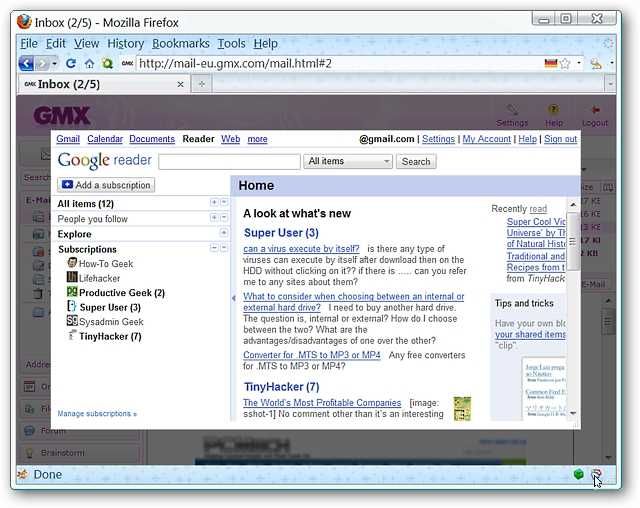640x508 pixels.
Task: Click the World's Most Profitable Companies thumbnail
Action: pyautogui.click(x=462, y=408)
